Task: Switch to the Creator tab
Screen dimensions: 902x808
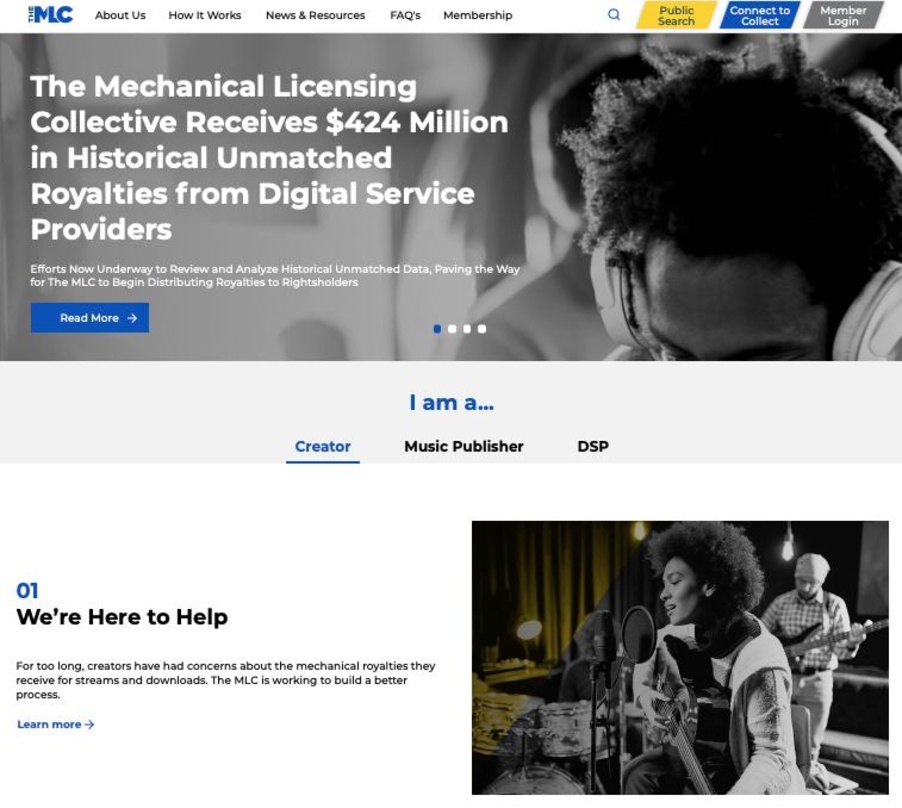Action: (323, 447)
